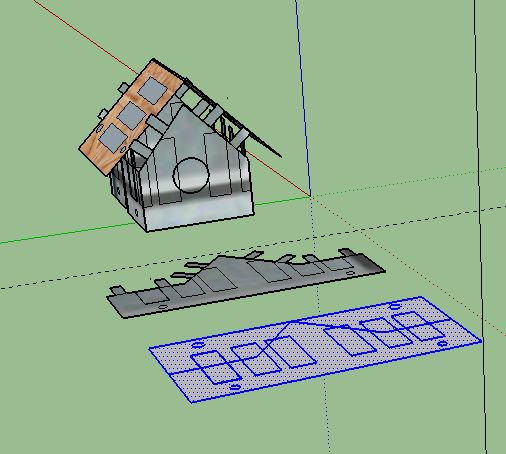Click the blue-highlighted selected flat panel

(x=315, y=349)
